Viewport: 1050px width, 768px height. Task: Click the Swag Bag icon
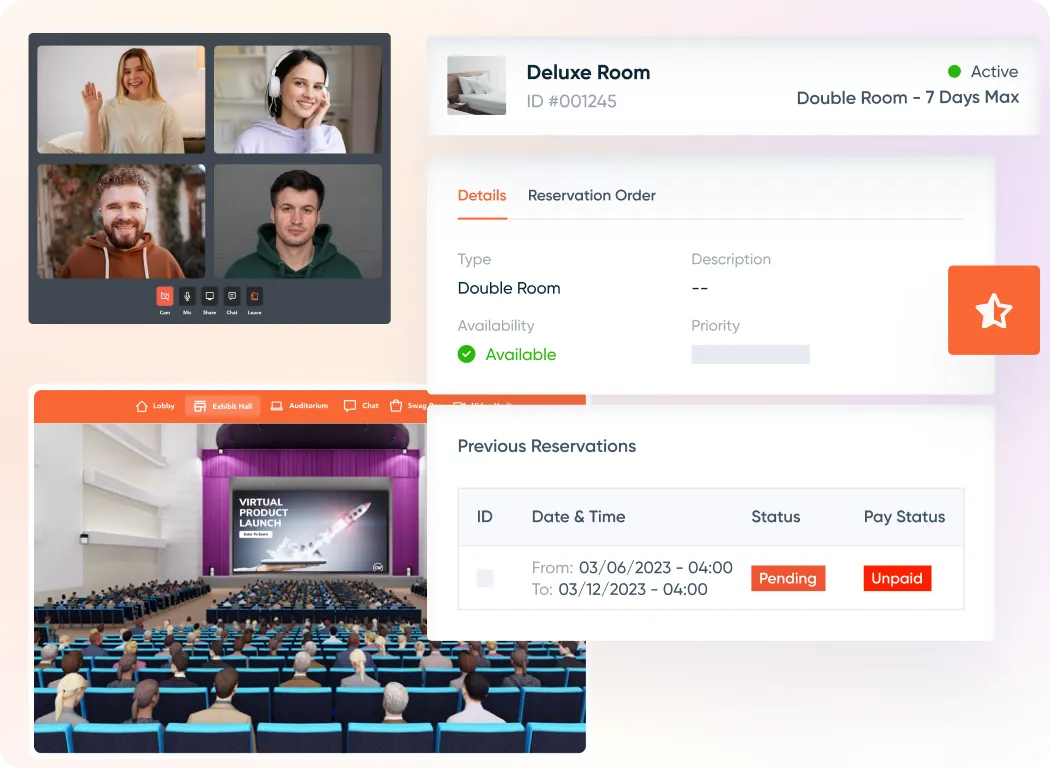click(x=397, y=405)
